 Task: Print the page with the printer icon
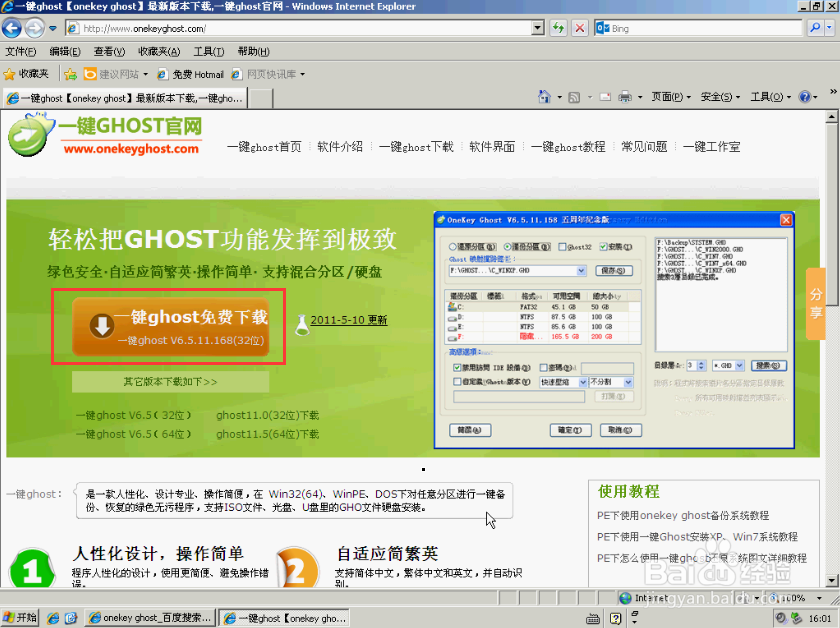click(625, 97)
